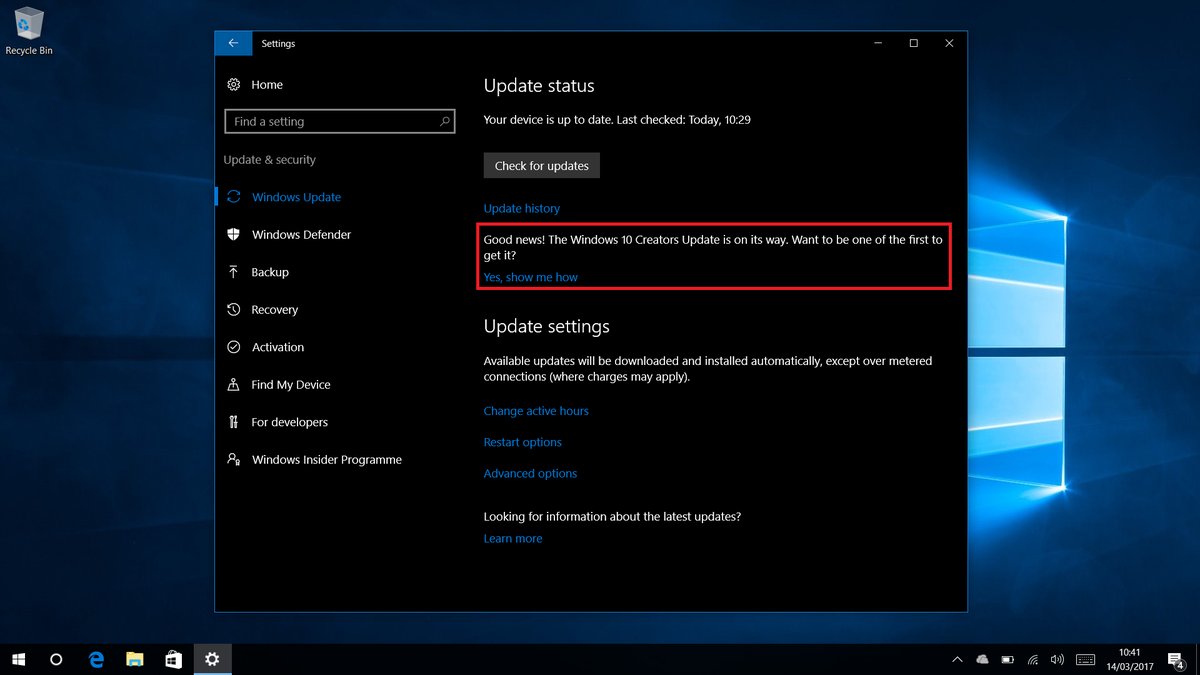The width and height of the screenshot is (1200, 675).
Task: Open Home via the gear icon
Action: 233,85
